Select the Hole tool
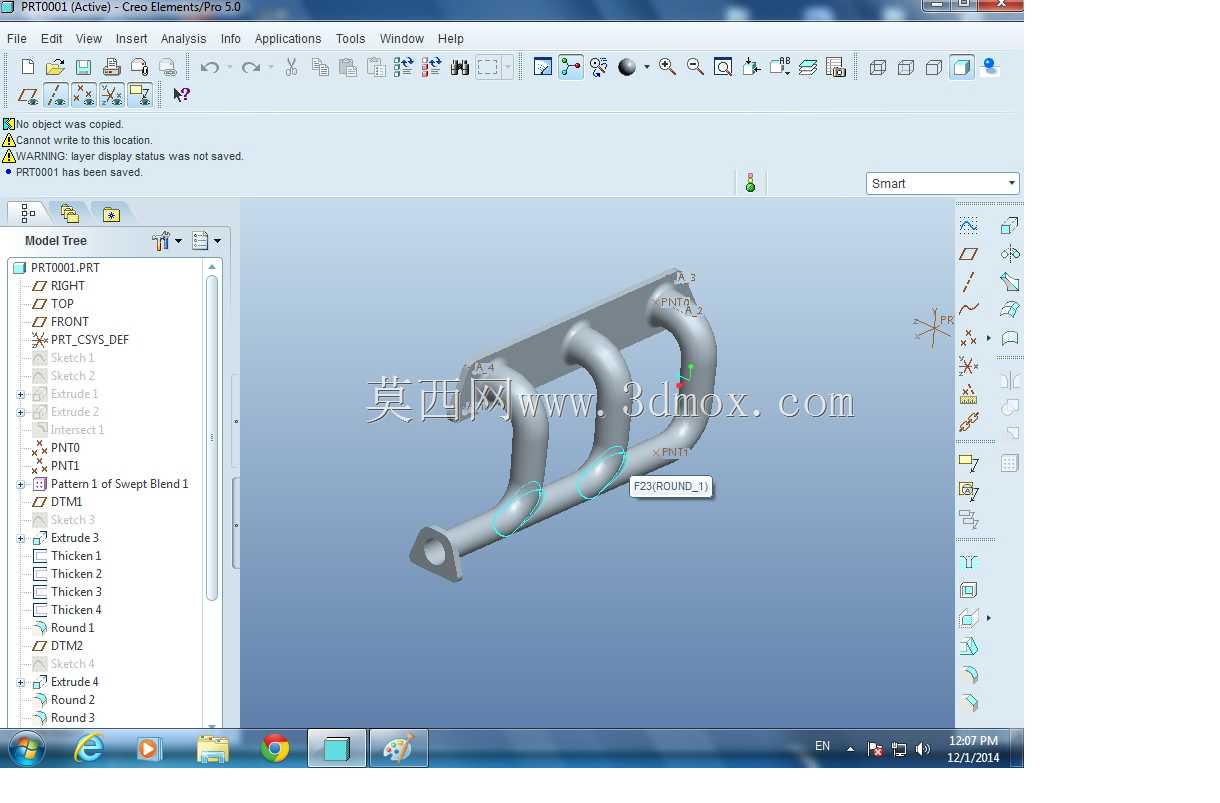1220x803 pixels. coord(968,562)
